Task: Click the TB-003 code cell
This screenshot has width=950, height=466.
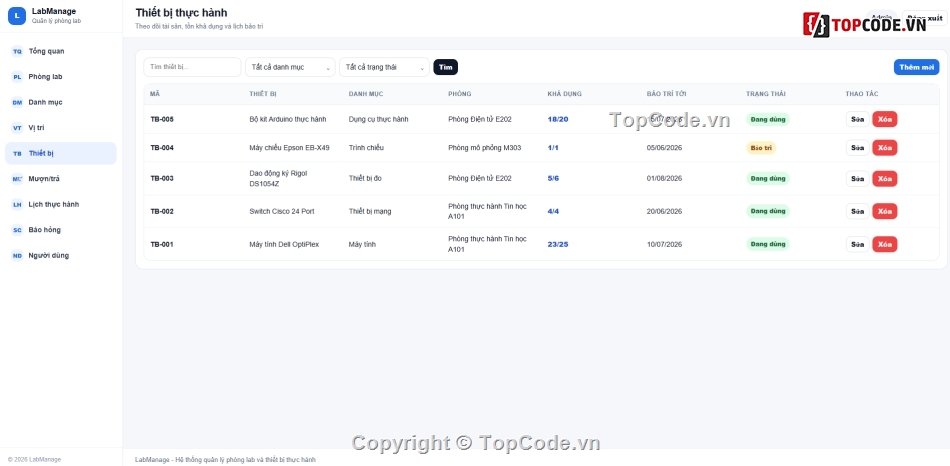Action: click(162, 179)
